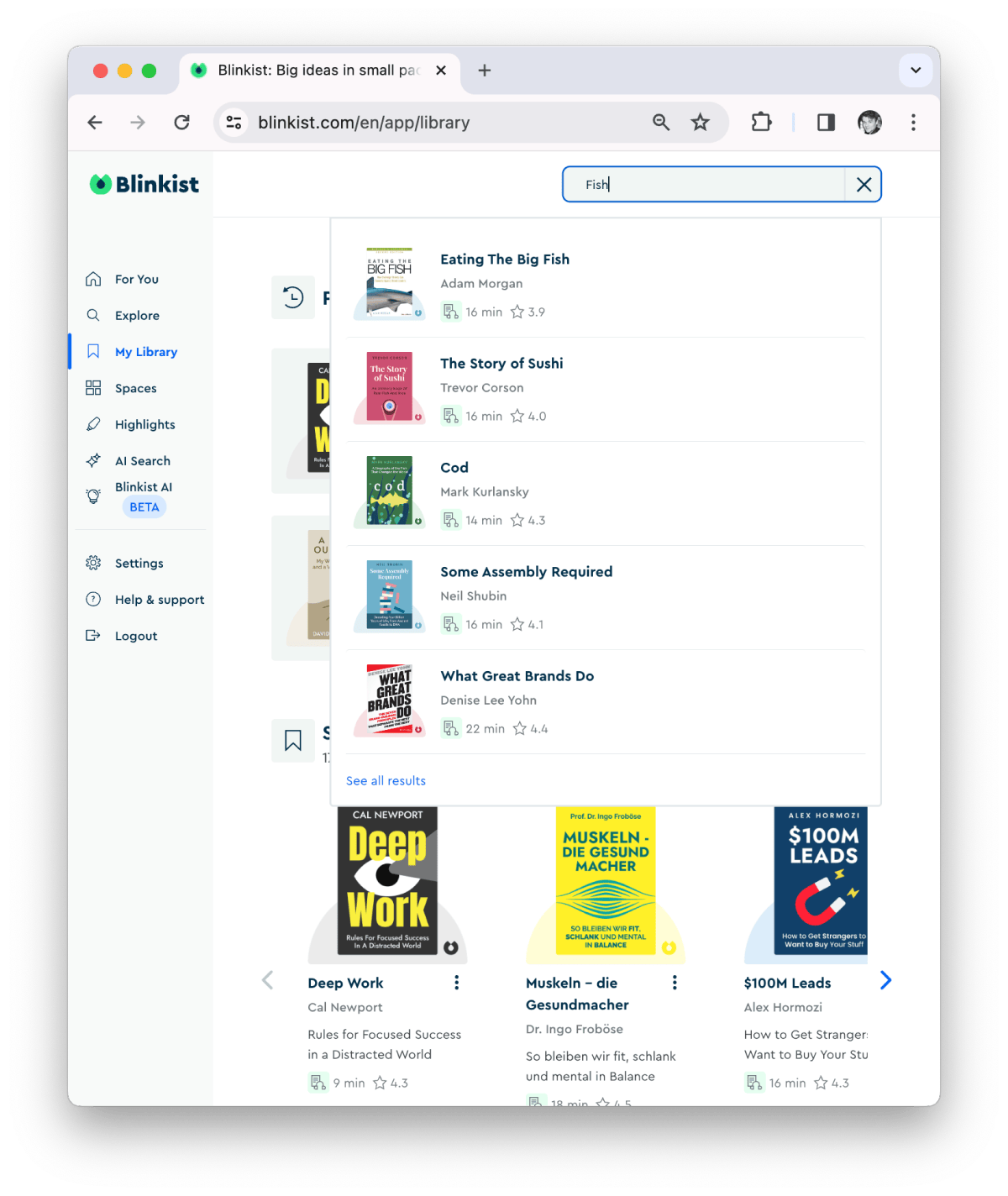Select My Library in sidebar
This screenshot has height=1196, width=1008.
pyautogui.click(x=145, y=352)
